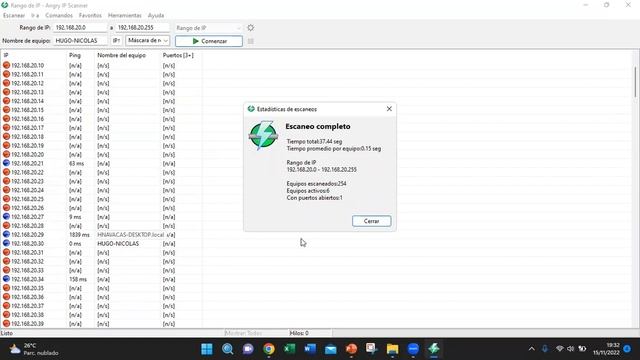640x360 pixels.
Task: Select blue alive icon for 192.168.20.34
Action: (x=6, y=279)
